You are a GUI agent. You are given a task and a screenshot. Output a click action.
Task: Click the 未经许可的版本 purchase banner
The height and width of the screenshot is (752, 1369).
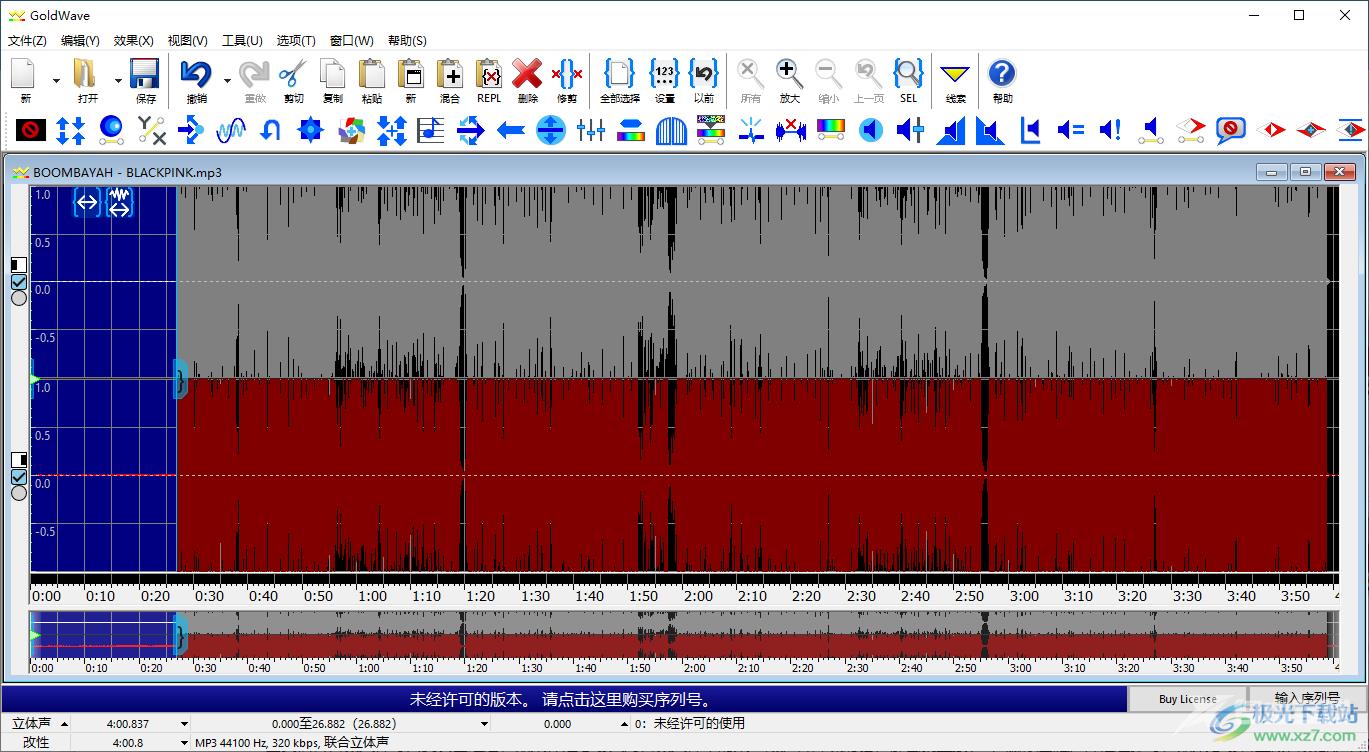pos(564,699)
